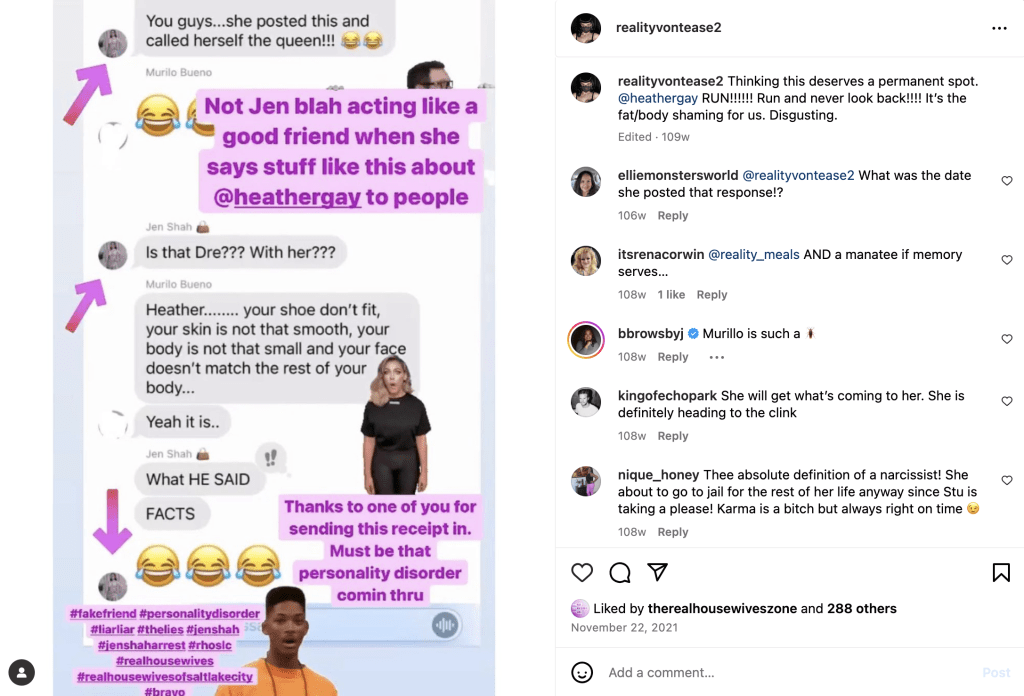Open @heathergay mention in caption
The height and width of the screenshot is (696, 1024).
pos(658,98)
